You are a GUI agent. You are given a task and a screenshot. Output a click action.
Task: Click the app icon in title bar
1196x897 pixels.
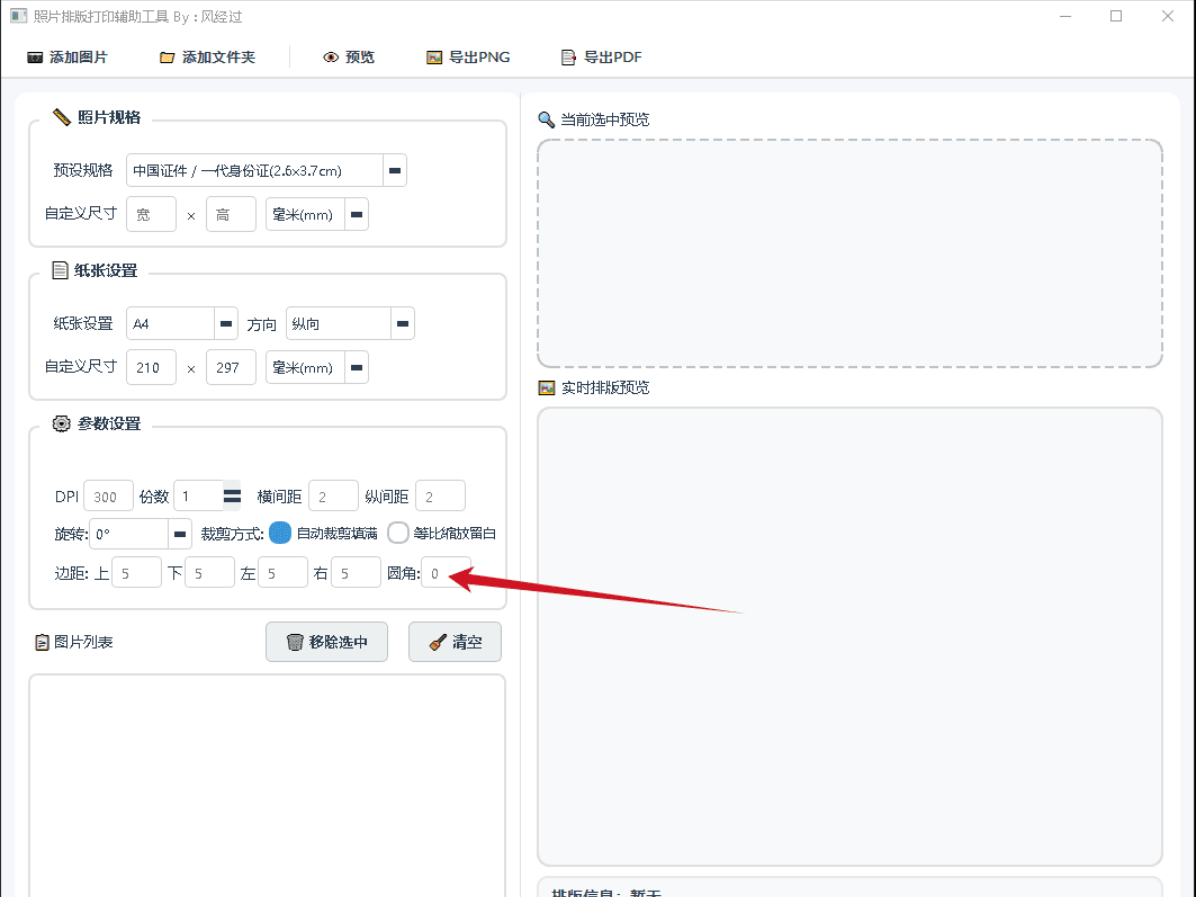point(18,16)
